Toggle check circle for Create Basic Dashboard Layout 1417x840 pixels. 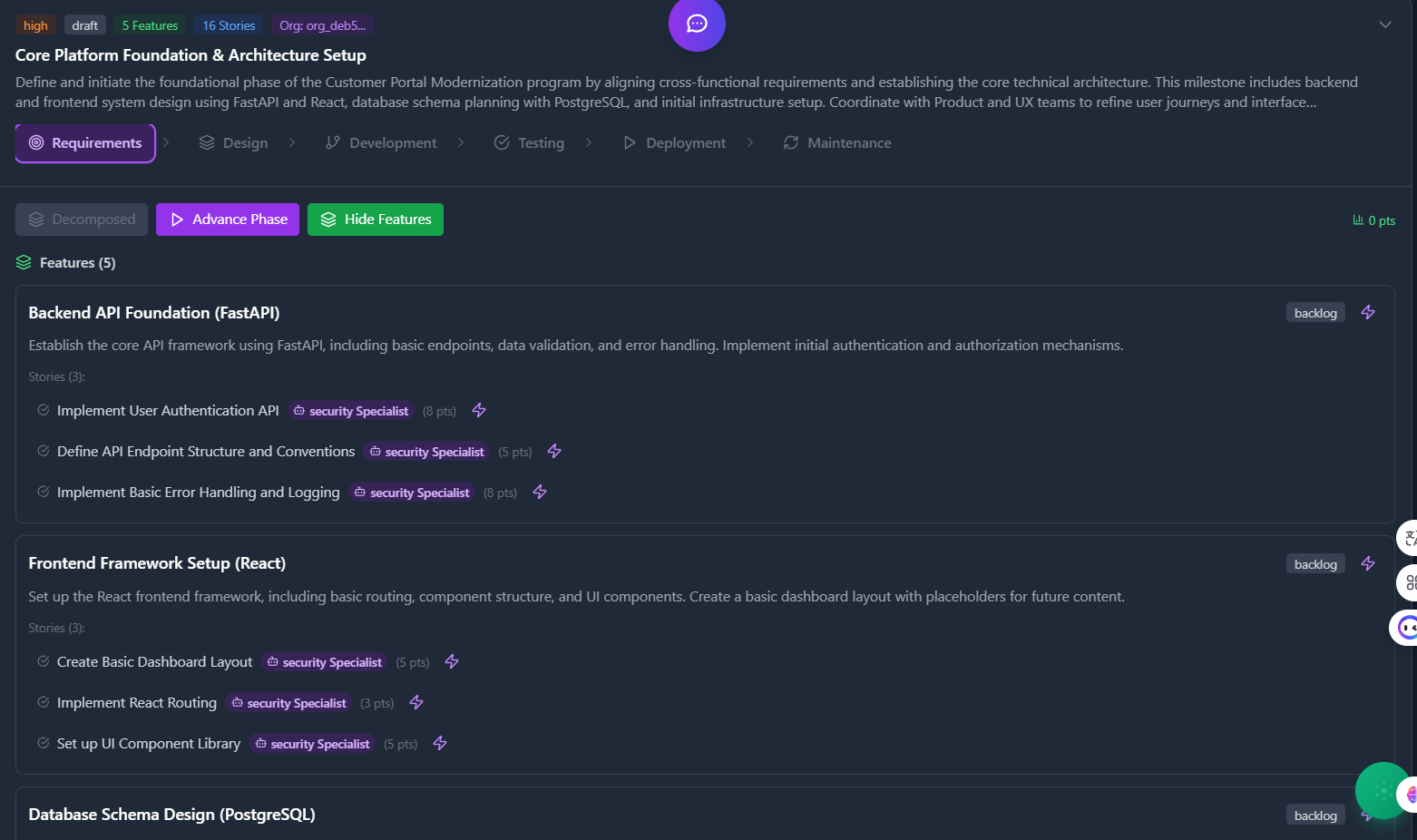43,661
